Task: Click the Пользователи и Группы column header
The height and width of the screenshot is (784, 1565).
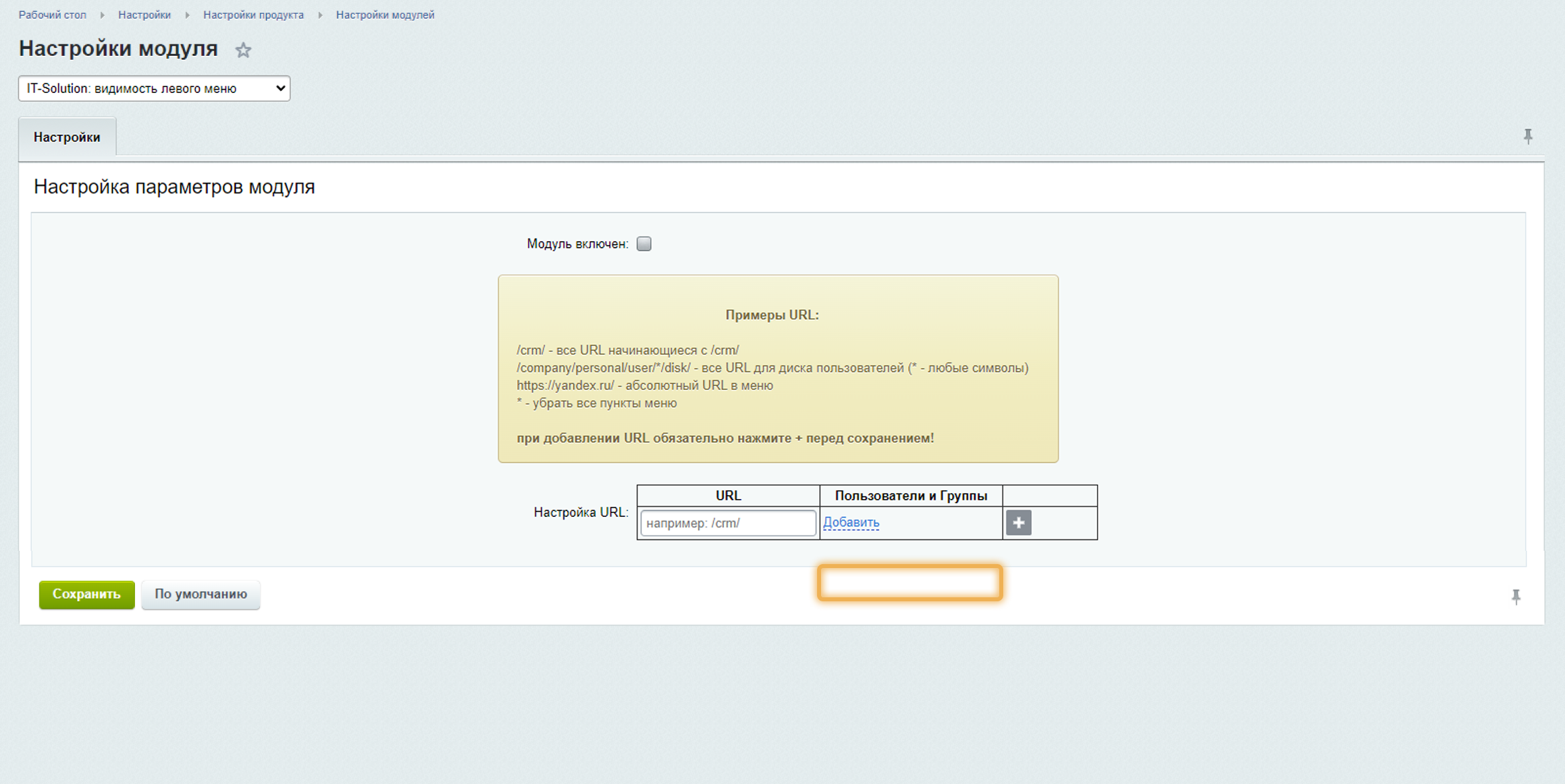Action: (911, 496)
